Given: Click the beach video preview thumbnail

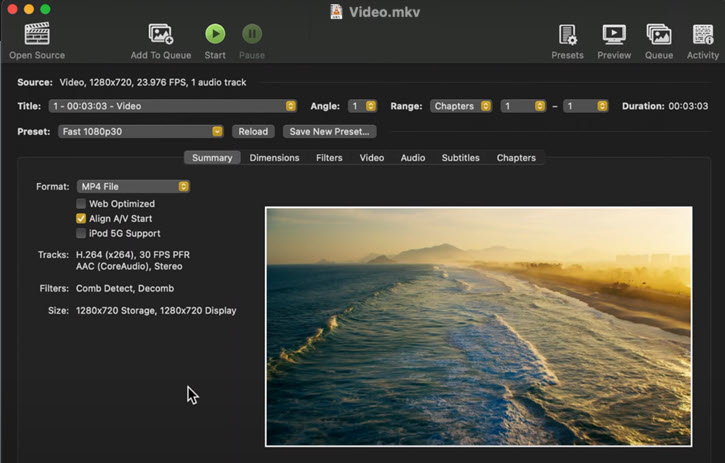Looking at the screenshot, I should 478,326.
